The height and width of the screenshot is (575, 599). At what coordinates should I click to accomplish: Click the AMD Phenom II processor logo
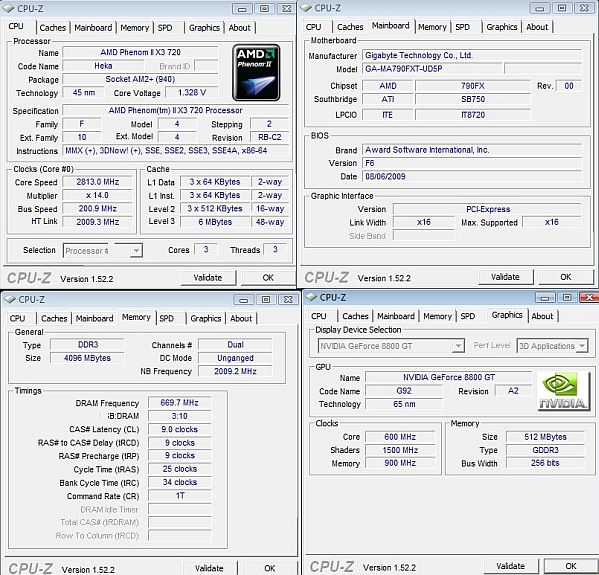(x=256, y=73)
